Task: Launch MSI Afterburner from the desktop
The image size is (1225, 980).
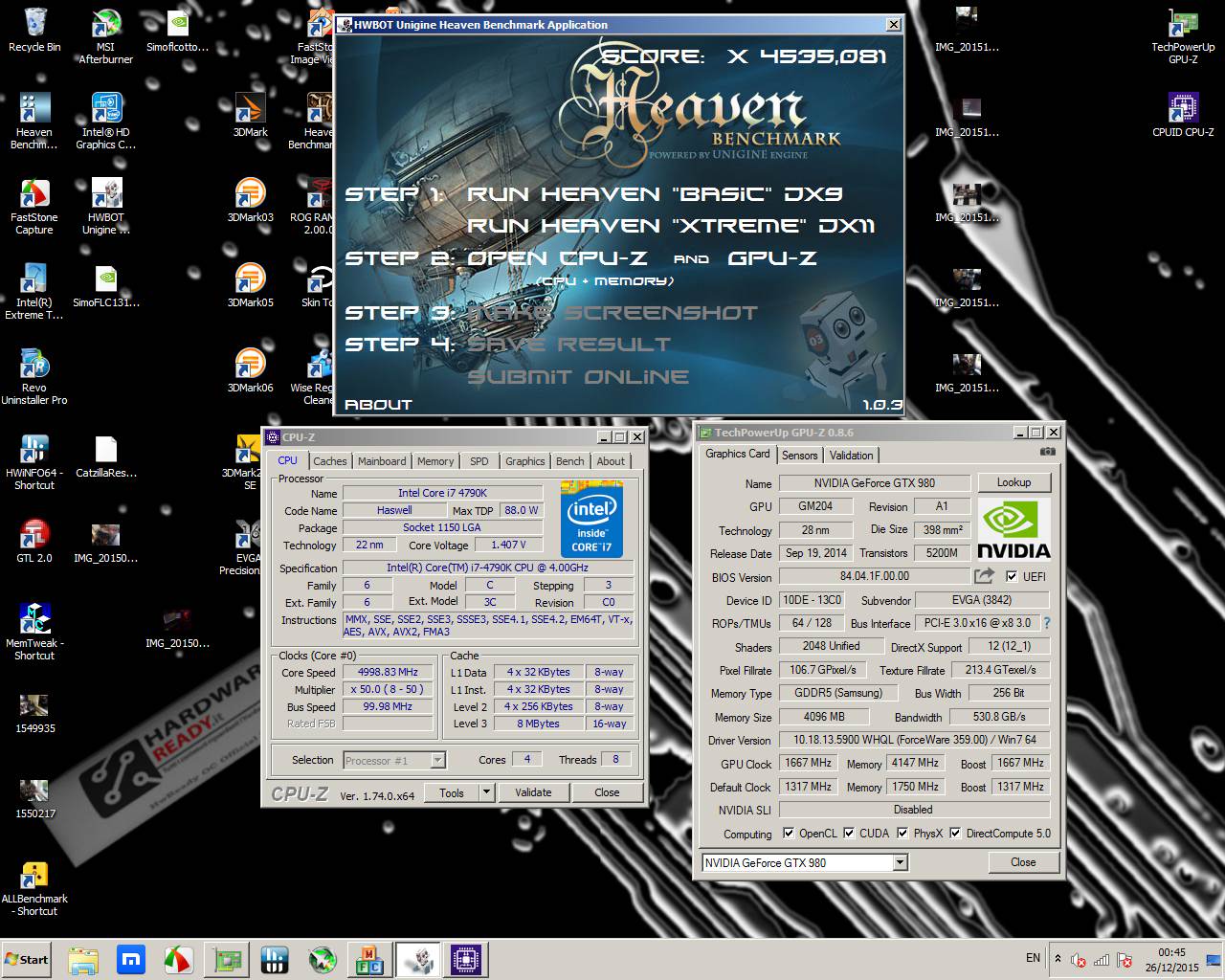Action: point(106,36)
